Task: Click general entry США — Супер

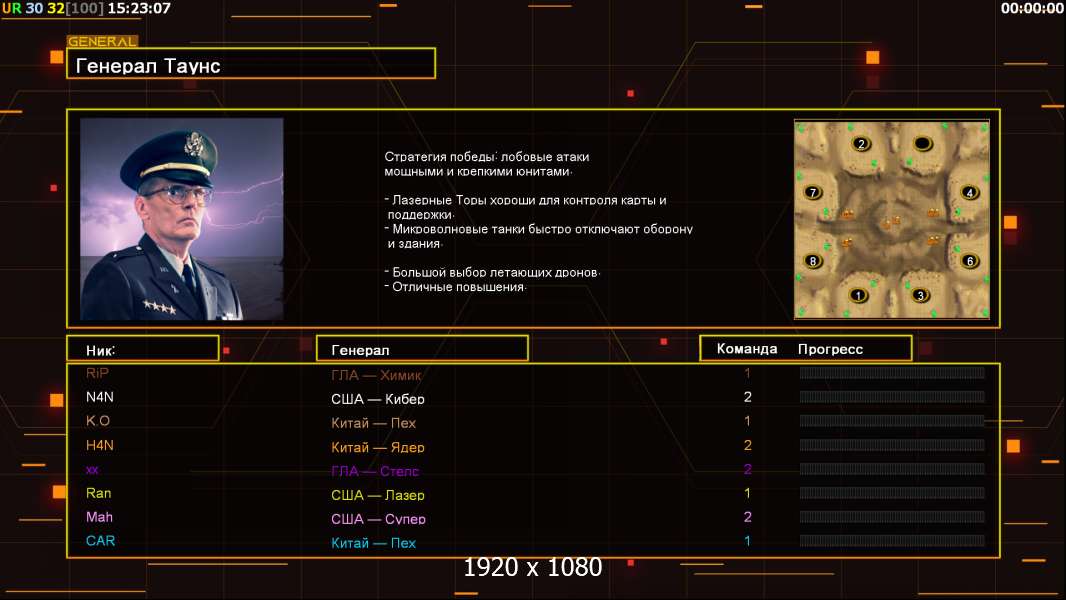Action: pos(379,518)
